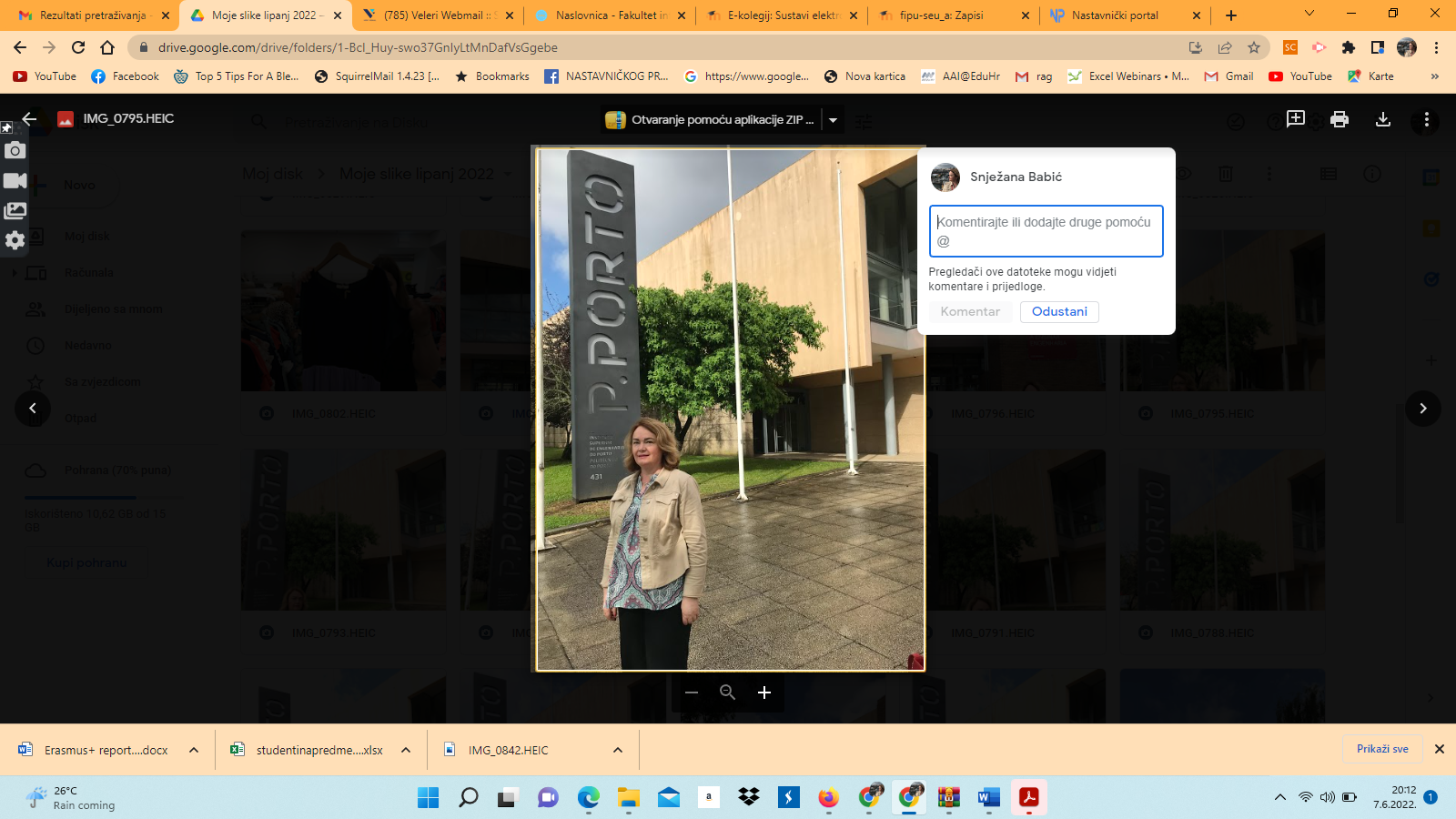Show the next image with right arrow
1456x819 pixels.
click(1423, 409)
